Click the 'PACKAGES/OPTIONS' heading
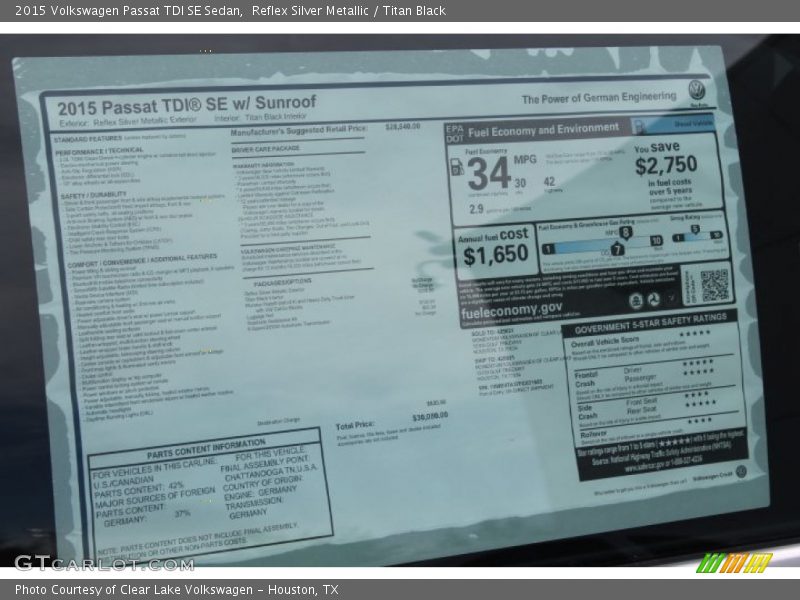 click(x=283, y=282)
